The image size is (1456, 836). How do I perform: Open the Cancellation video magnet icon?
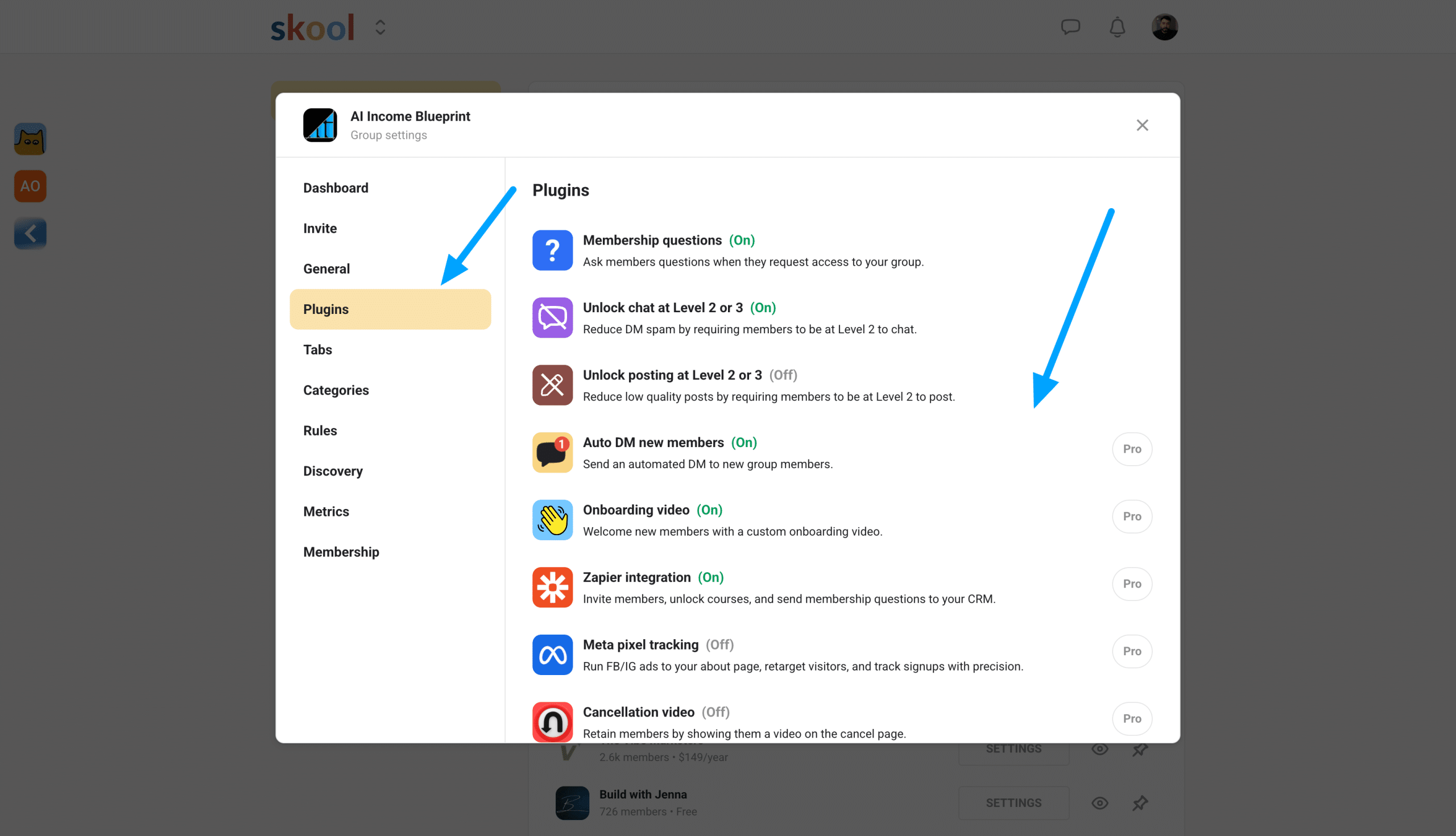click(x=552, y=722)
